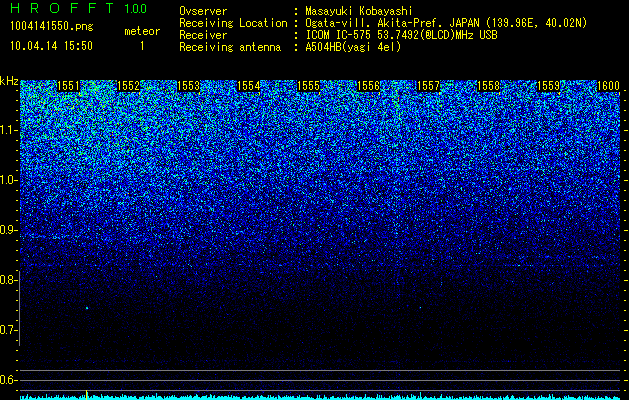Click the Ovserver label

[x=203, y=11]
